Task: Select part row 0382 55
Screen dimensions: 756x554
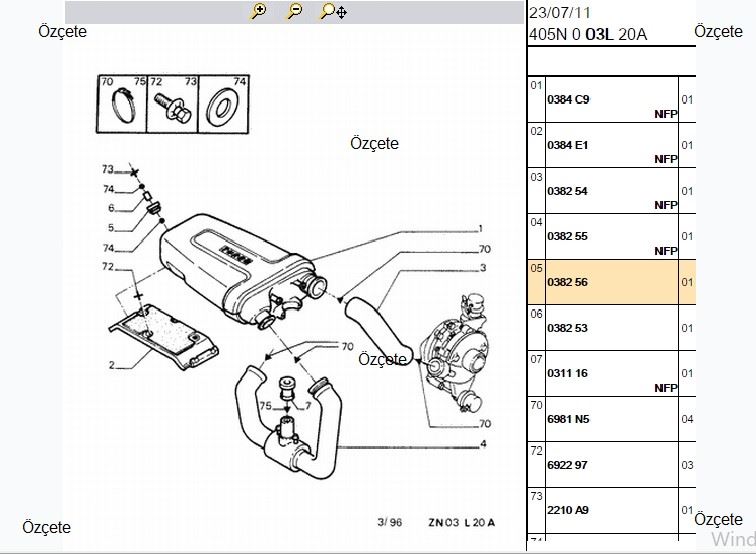Action: point(611,237)
